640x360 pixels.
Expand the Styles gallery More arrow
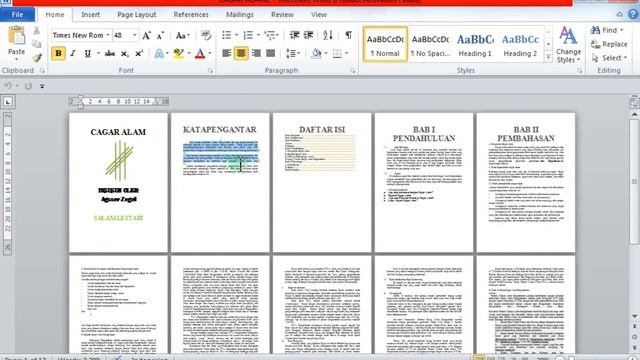(548, 57)
